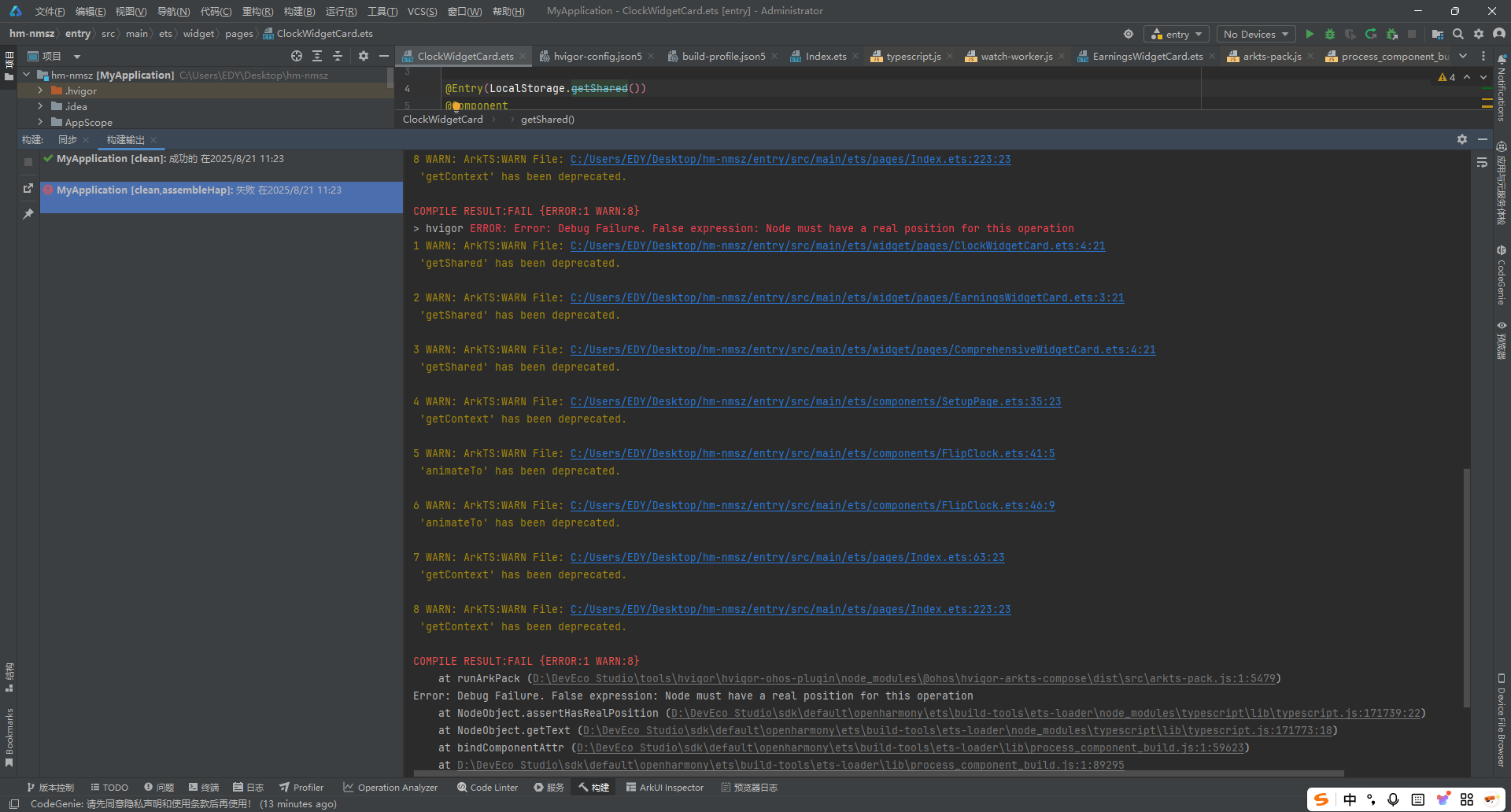Hide the project panel with minus icon
Screen dimensions: 1511x812
coord(384,56)
